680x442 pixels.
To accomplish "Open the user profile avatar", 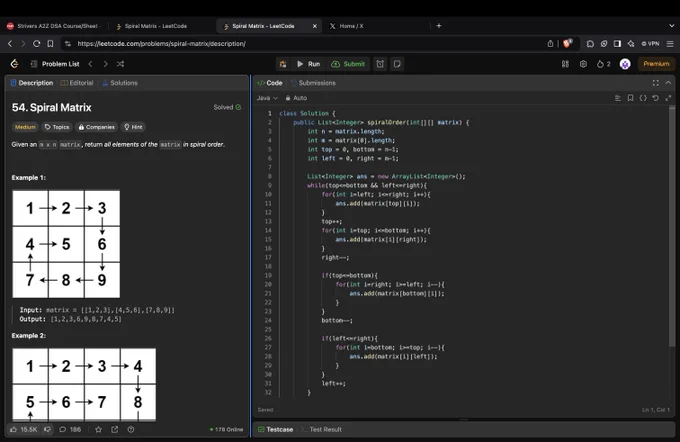I will [625, 64].
